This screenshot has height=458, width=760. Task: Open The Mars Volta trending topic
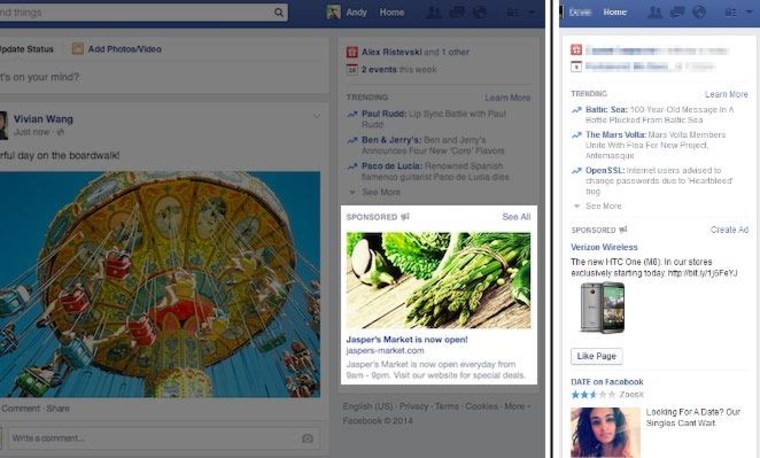tap(616, 134)
